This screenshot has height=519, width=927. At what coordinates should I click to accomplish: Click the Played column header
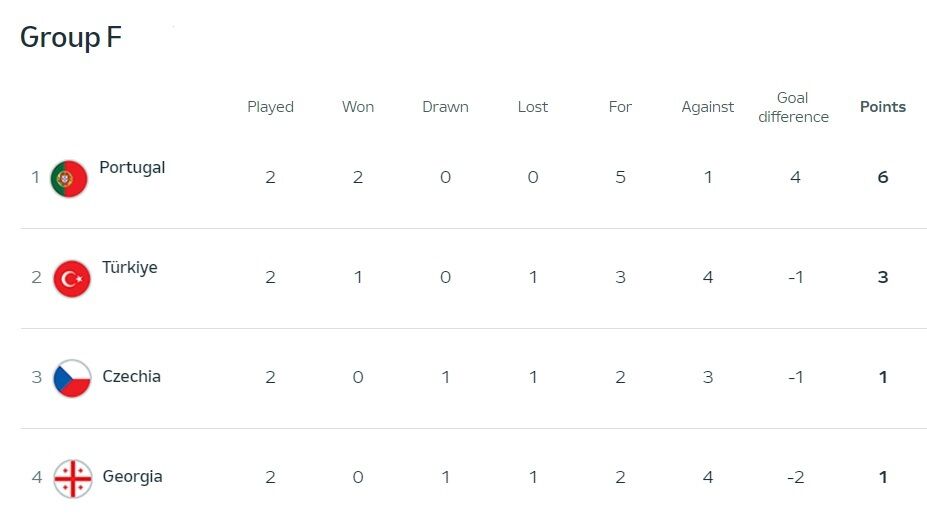point(270,107)
